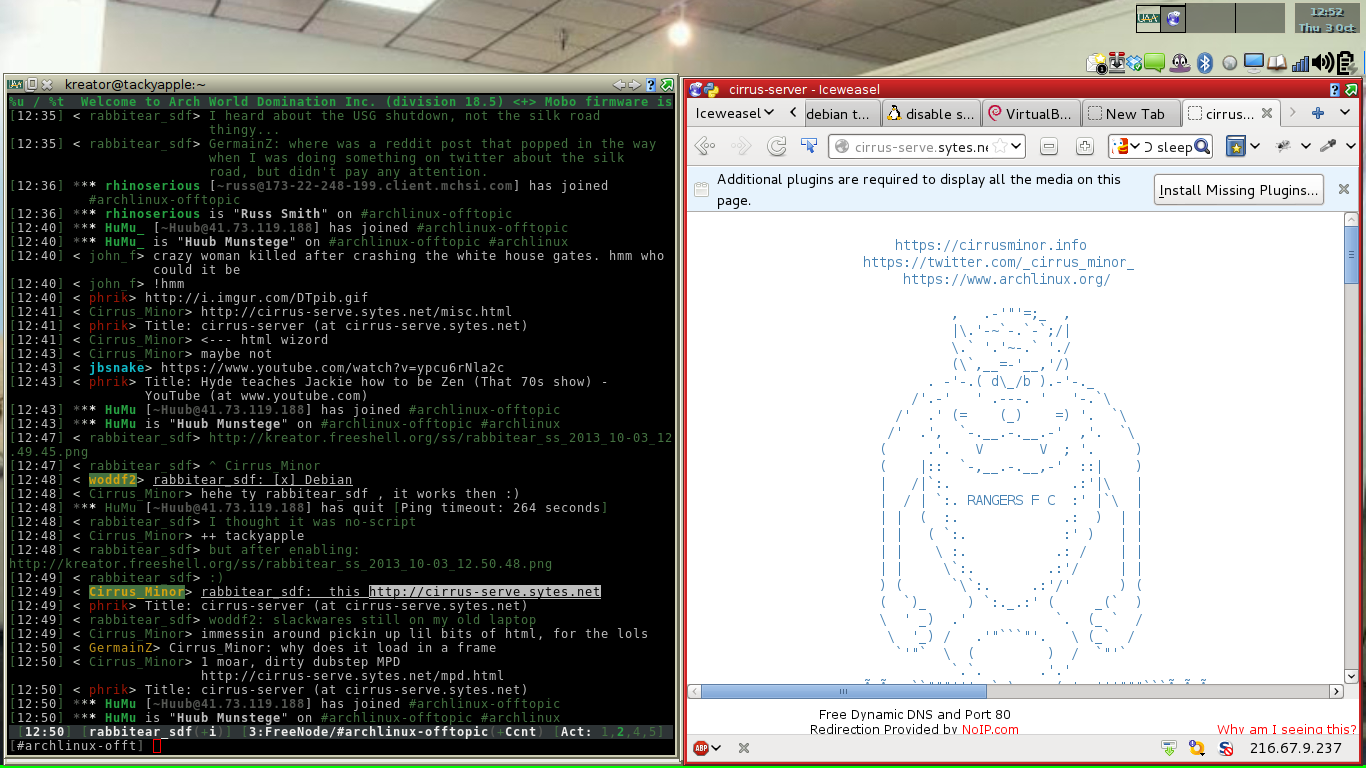Open the list all tabs dropdown
The width and height of the screenshot is (1366, 768).
(x=1346, y=113)
